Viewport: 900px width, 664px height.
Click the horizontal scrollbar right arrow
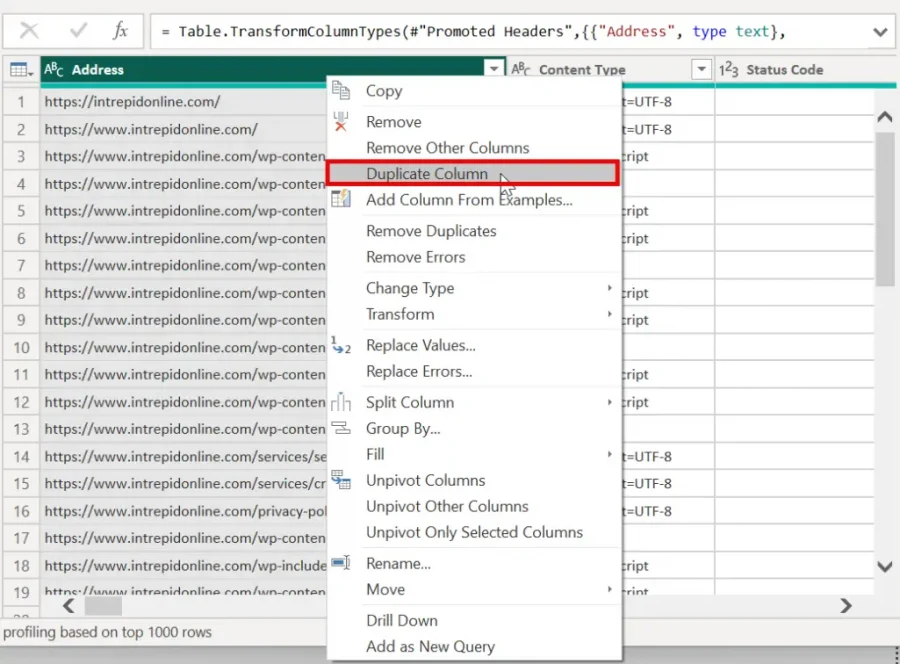pos(846,605)
